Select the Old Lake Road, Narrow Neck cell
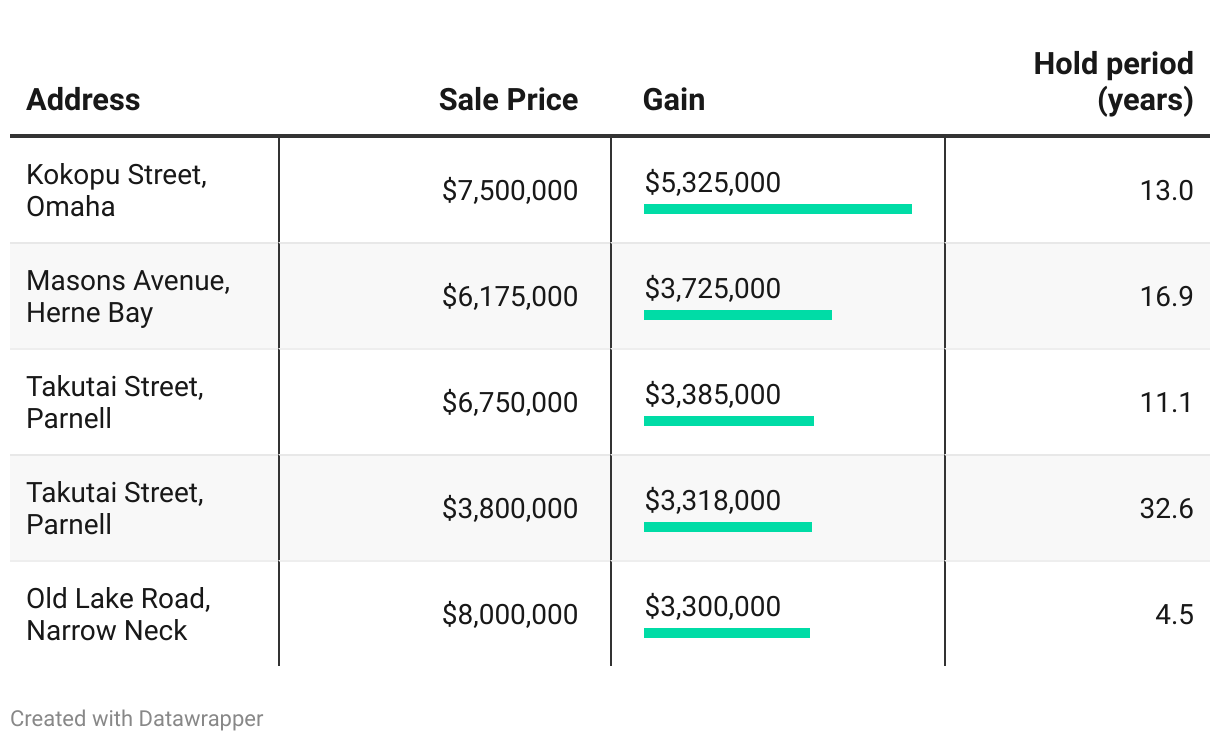Image resolution: width=1220 pixels, height=742 pixels. [118, 614]
